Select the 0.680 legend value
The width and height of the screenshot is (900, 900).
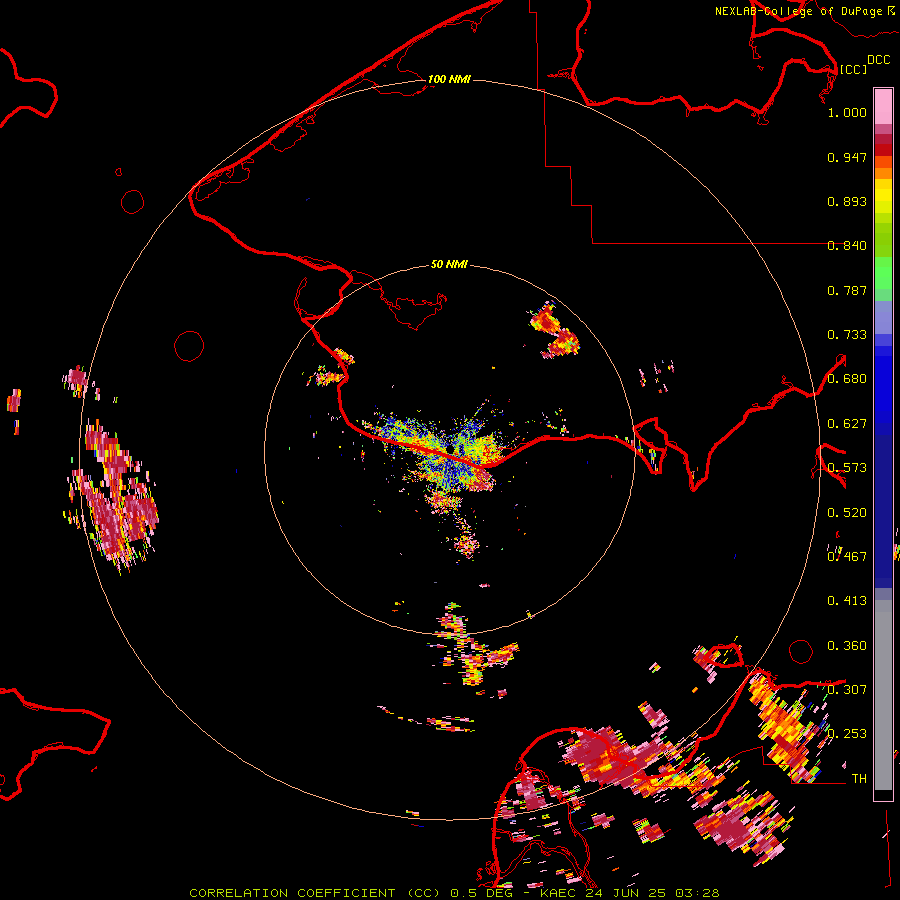(847, 379)
